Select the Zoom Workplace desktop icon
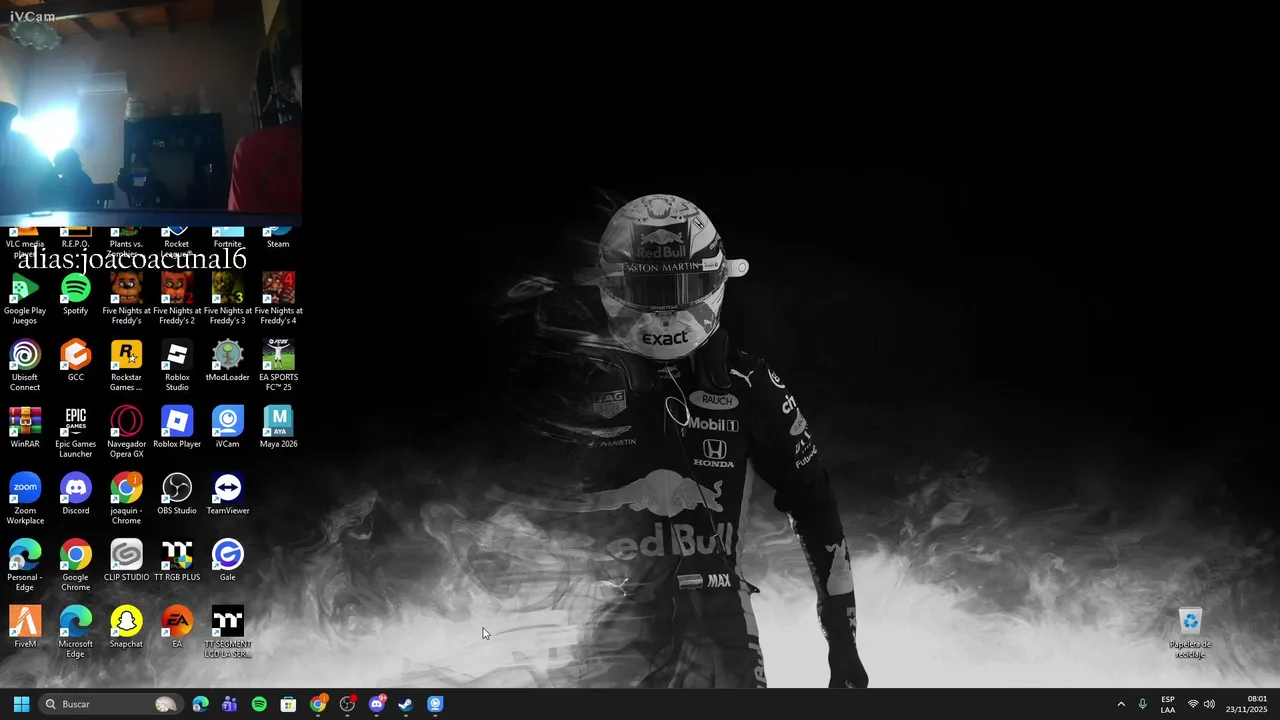Viewport: 1280px width, 720px height. (25, 499)
